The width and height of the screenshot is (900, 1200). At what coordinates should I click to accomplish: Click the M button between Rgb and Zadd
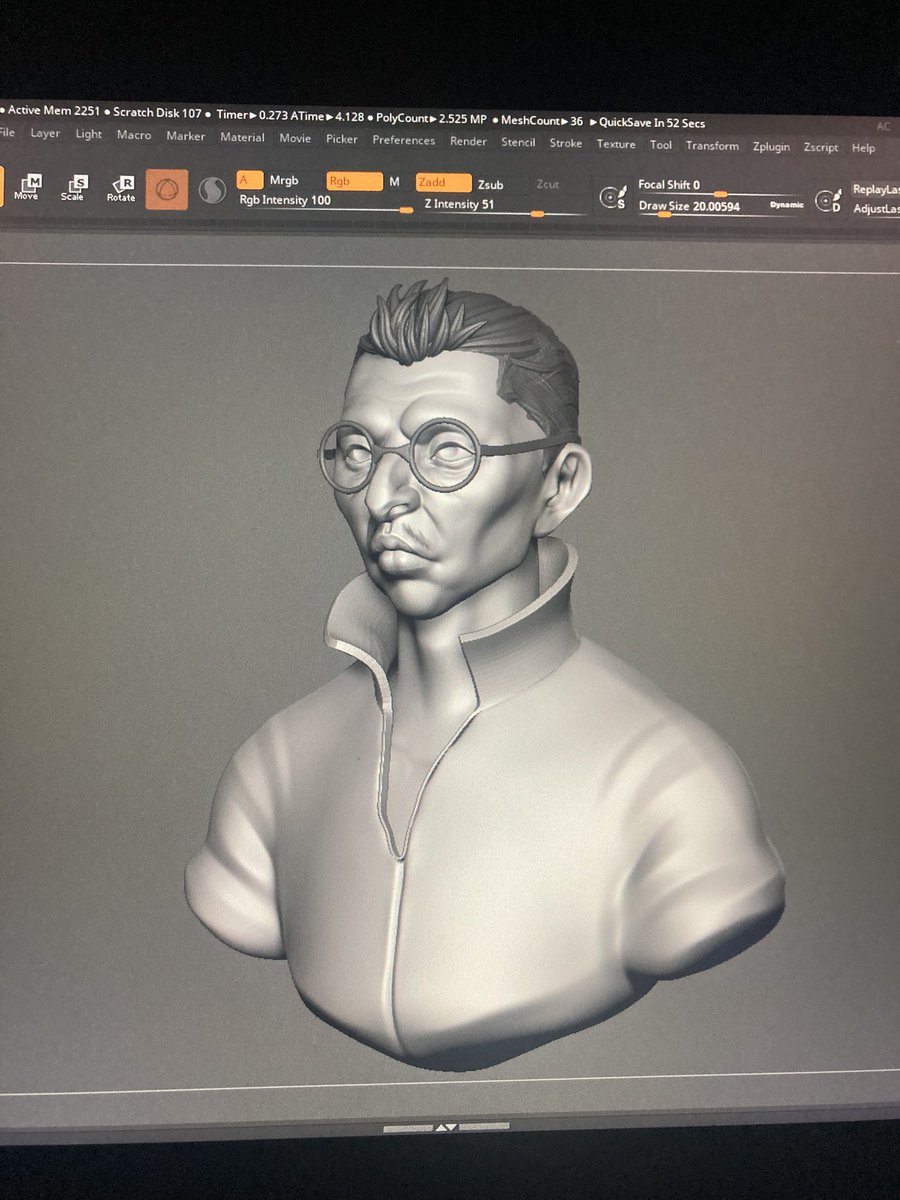pyautogui.click(x=393, y=183)
